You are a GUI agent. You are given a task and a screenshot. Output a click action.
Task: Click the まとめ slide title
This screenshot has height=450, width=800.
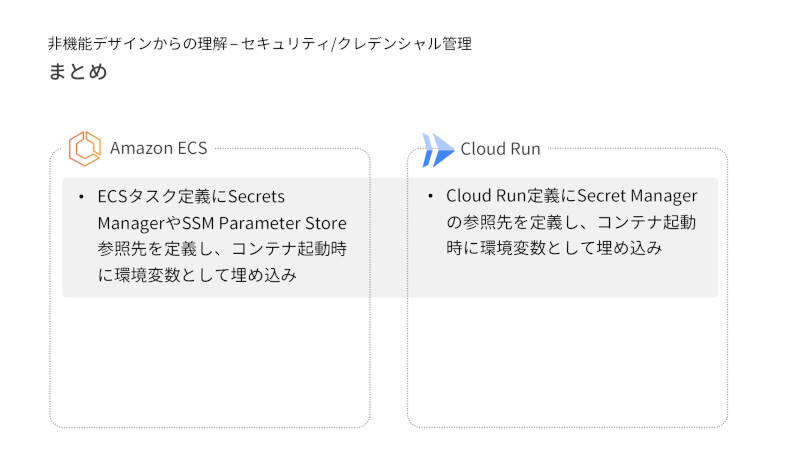[x=77, y=73]
